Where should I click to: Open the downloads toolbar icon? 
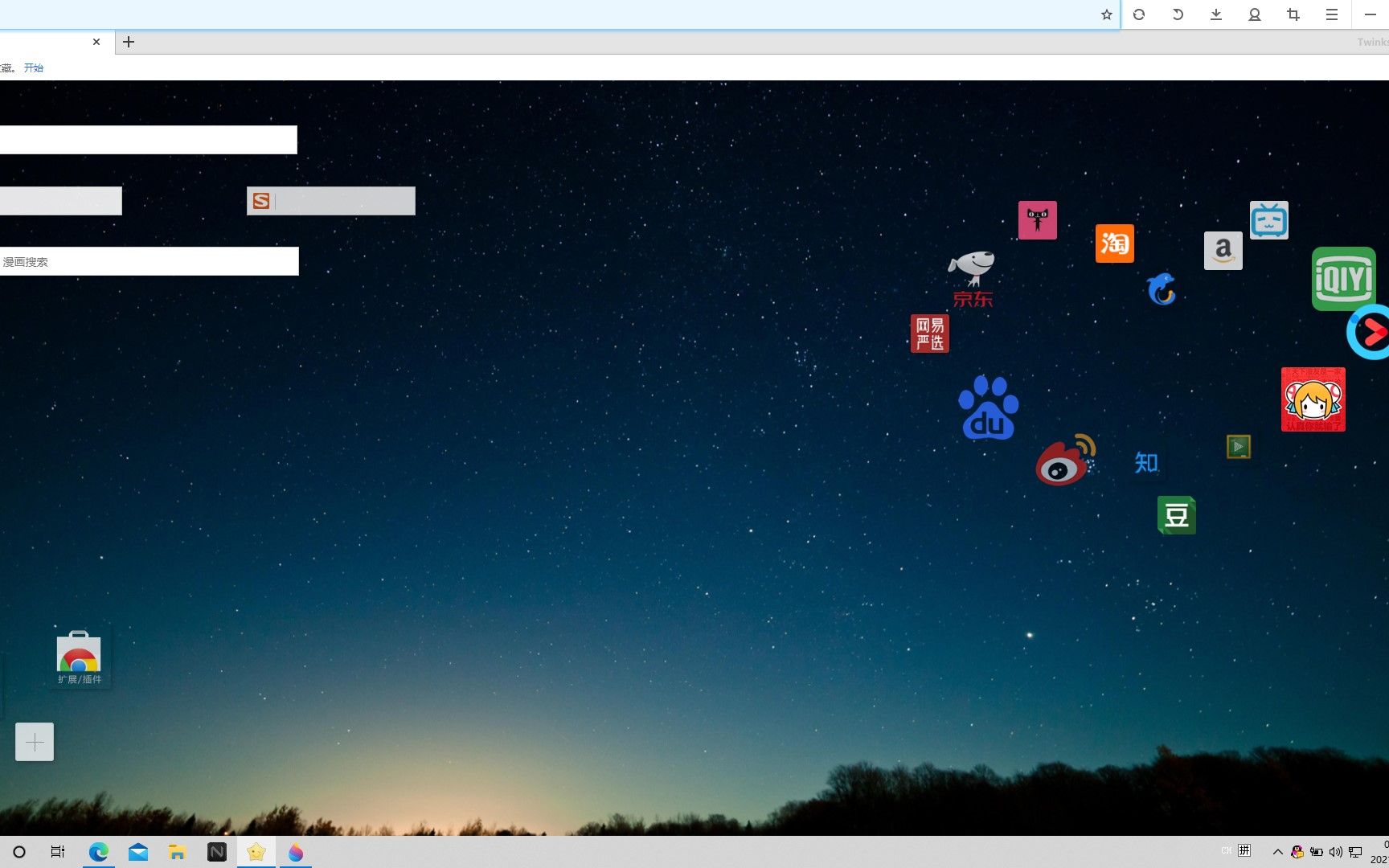click(x=1215, y=14)
